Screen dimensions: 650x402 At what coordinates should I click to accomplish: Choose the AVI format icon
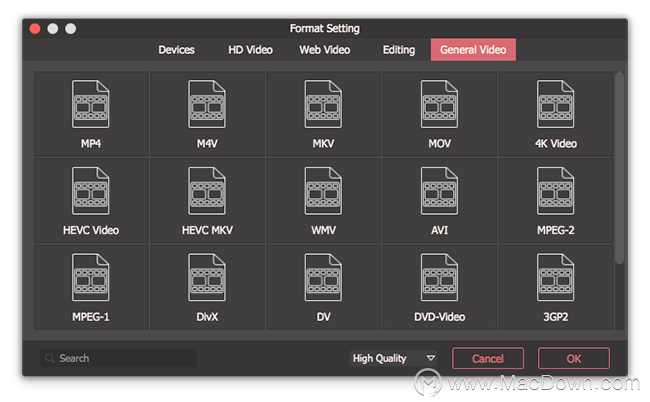click(x=439, y=191)
